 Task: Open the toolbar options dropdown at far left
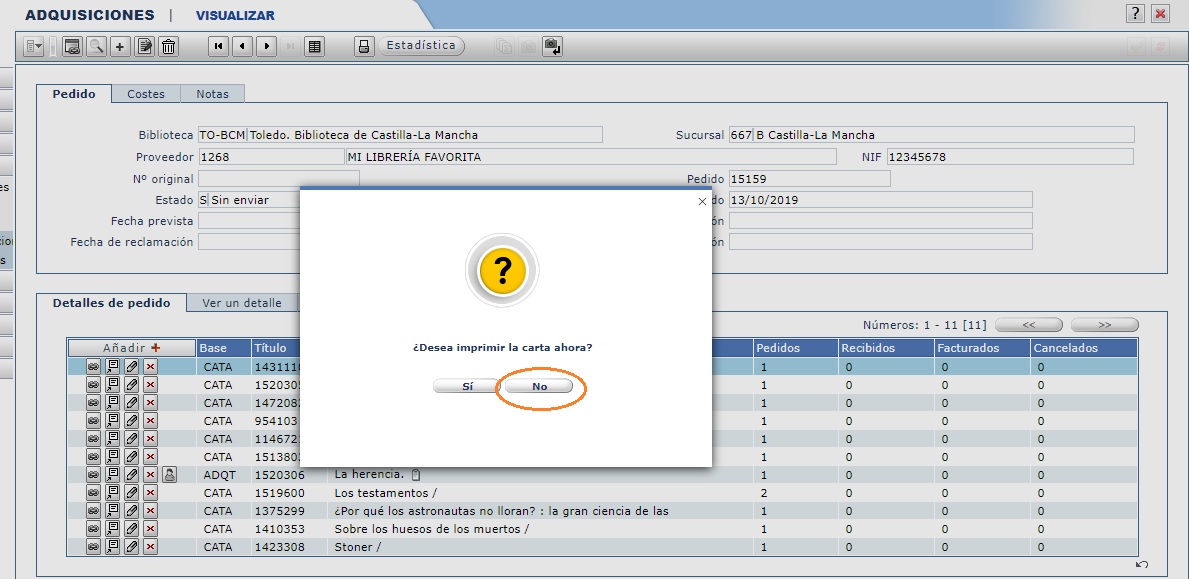(x=33, y=46)
